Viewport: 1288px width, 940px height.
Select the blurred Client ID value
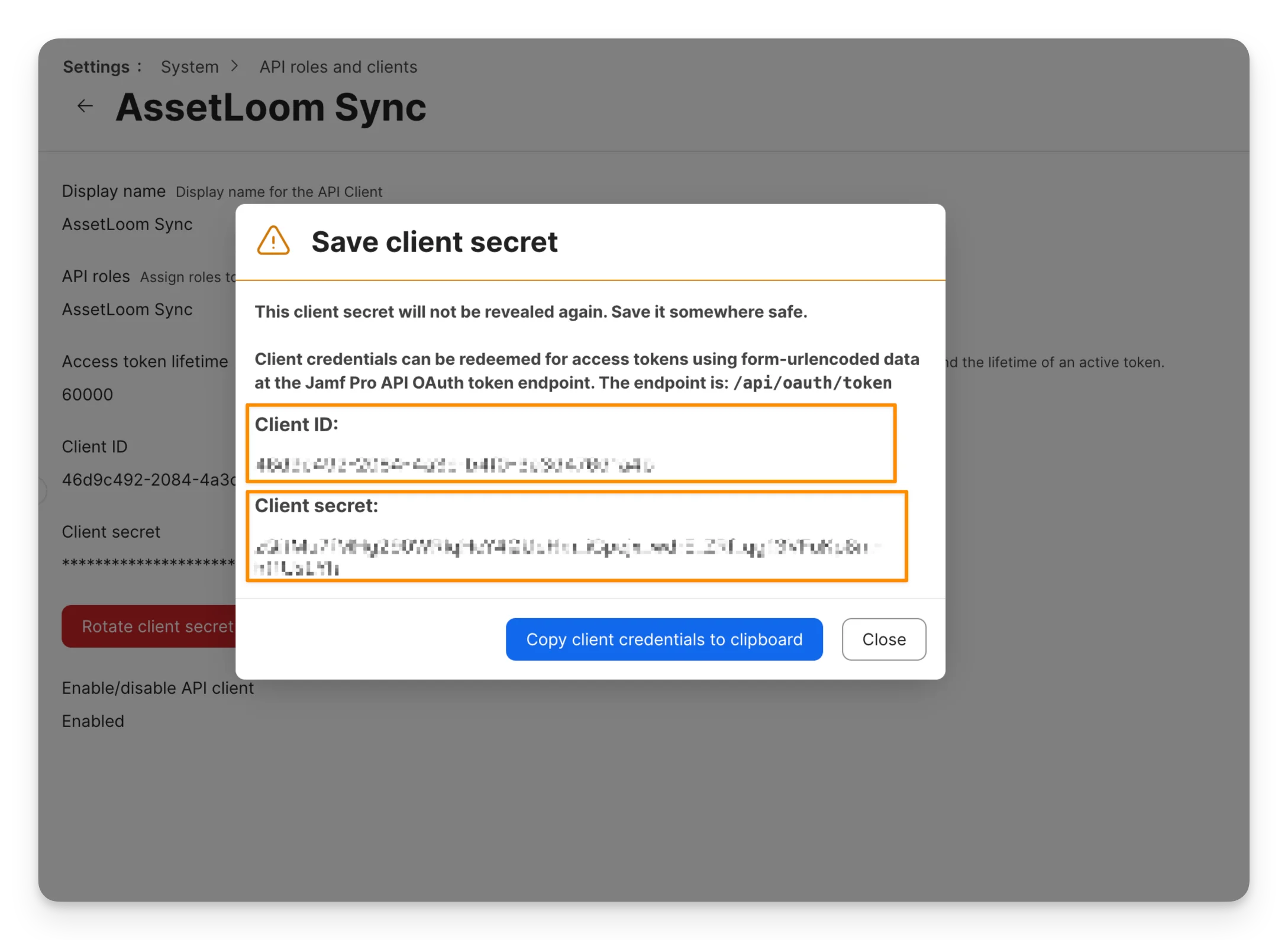(454, 466)
